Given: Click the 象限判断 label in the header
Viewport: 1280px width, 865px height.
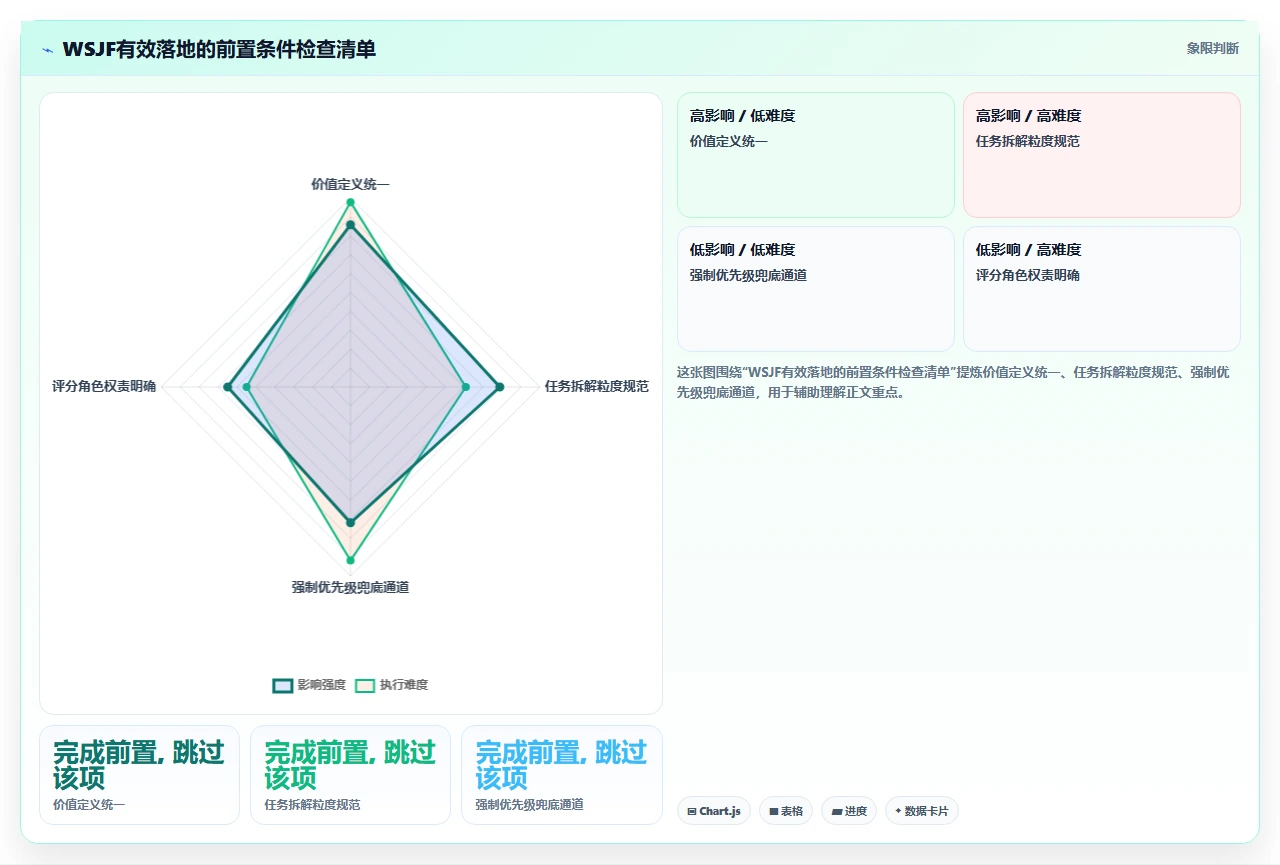Looking at the screenshot, I should tap(1213, 48).
